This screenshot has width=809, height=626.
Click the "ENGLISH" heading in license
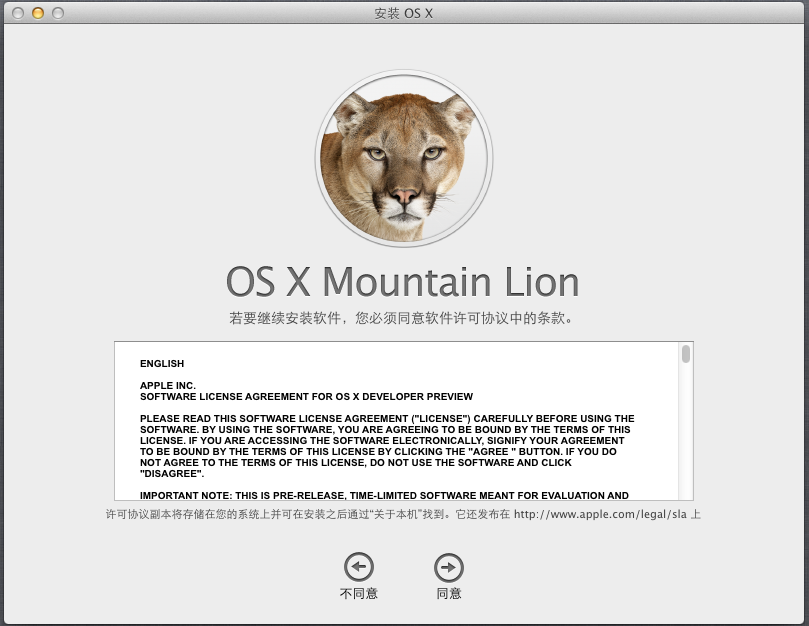[x=162, y=364]
